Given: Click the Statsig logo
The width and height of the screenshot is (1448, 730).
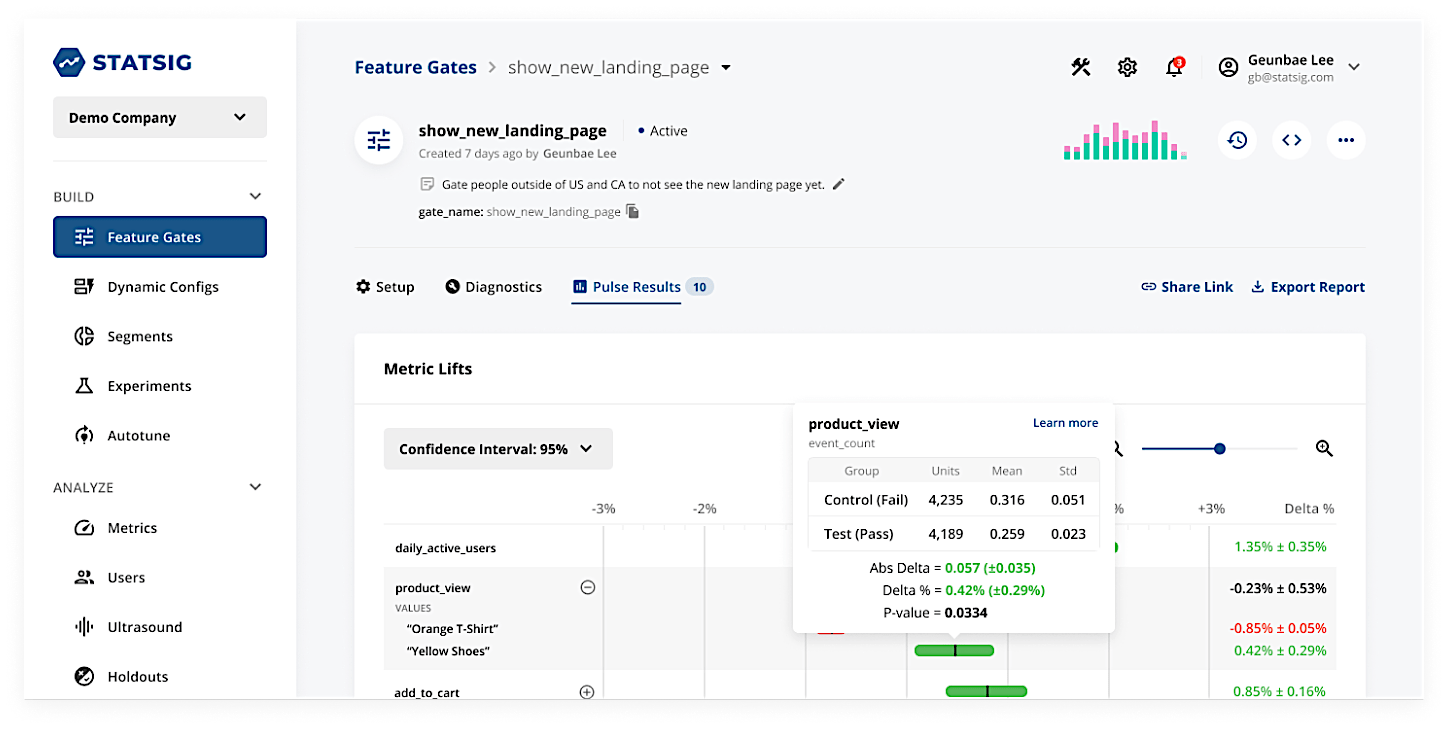Looking at the screenshot, I should click(122, 62).
